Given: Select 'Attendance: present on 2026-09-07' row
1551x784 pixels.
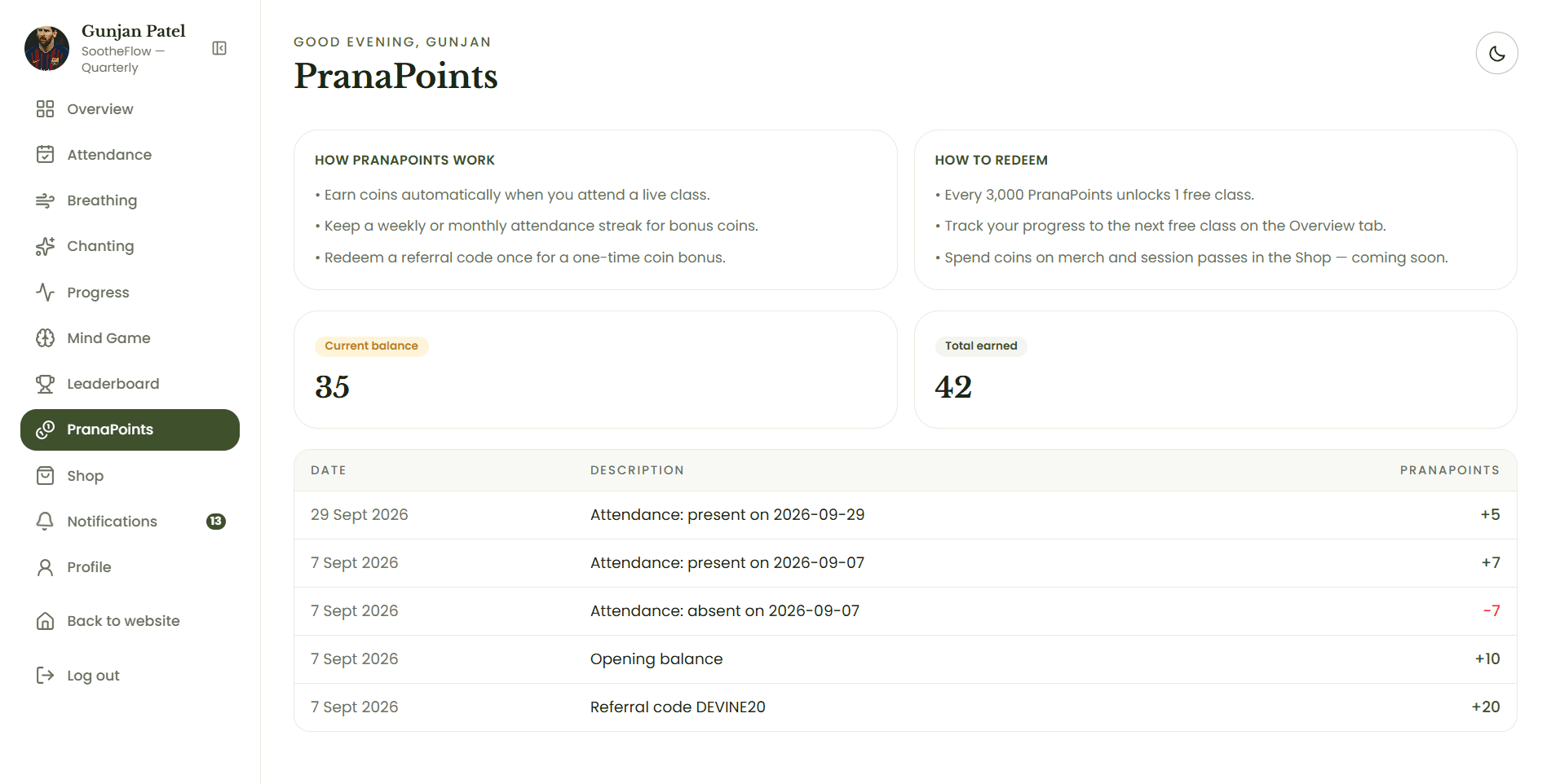Looking at the screenshot, I should point(905,563).
